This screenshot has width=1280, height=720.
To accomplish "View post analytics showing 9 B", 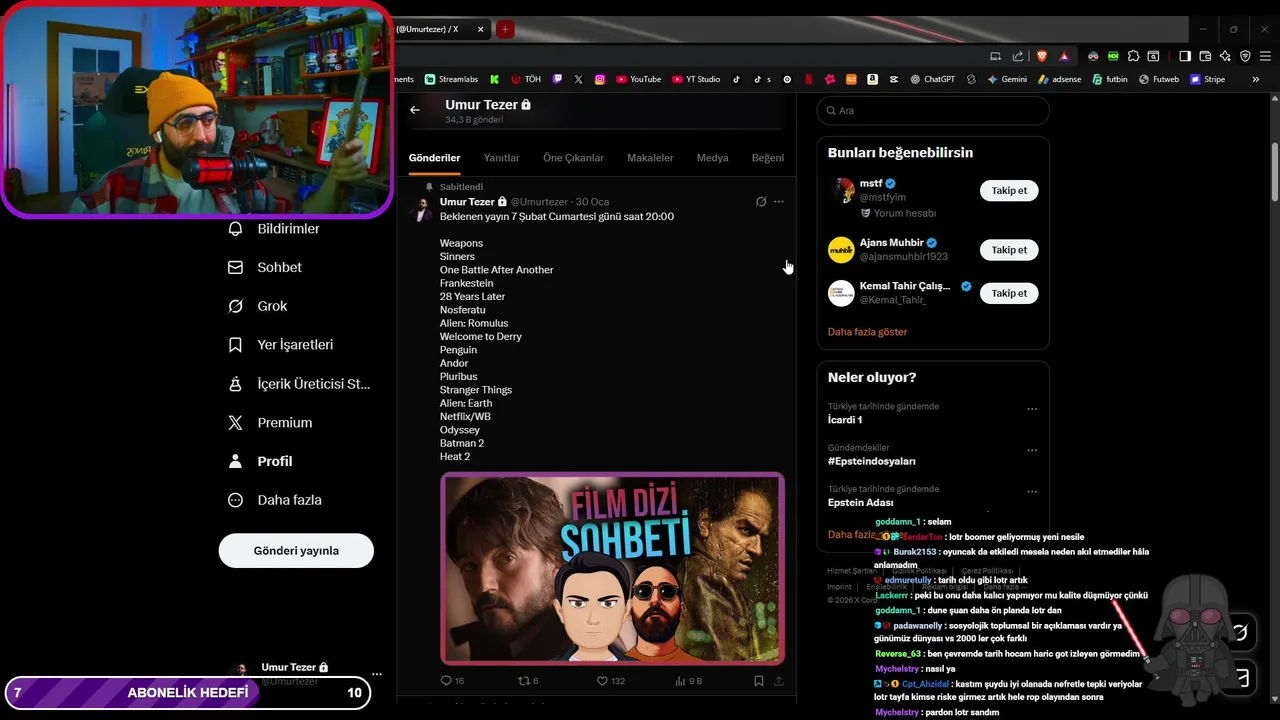I will [x=689, y=681].
